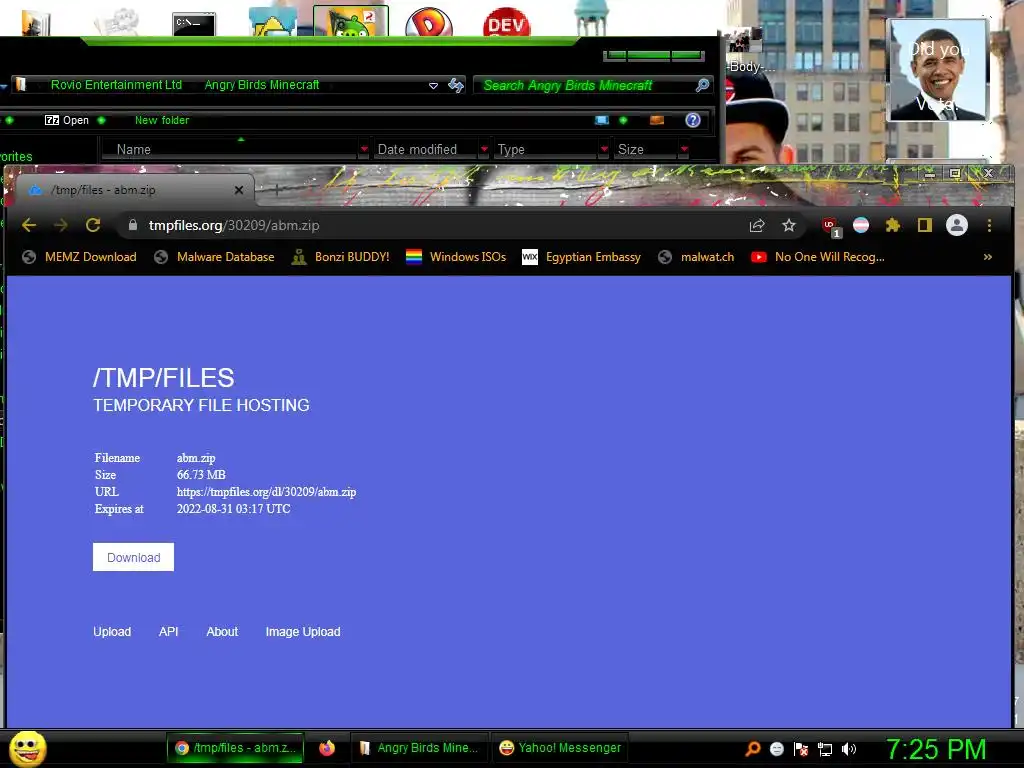Image resolution: width=1024 pixels, height=768 pixels.
Task: Toggle Chrome side panel icon
Action: 924,225
